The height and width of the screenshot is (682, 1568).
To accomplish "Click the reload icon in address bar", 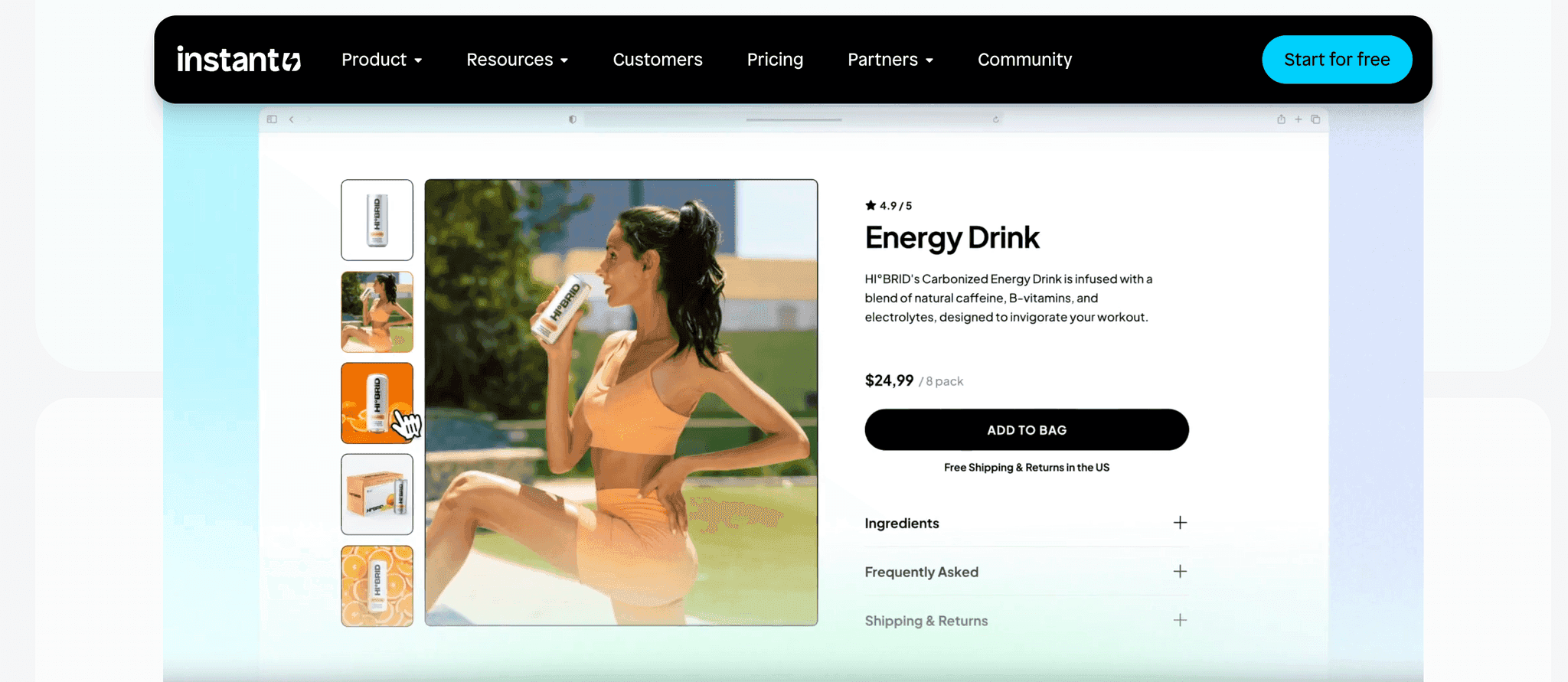I will (x=996, y=119).
